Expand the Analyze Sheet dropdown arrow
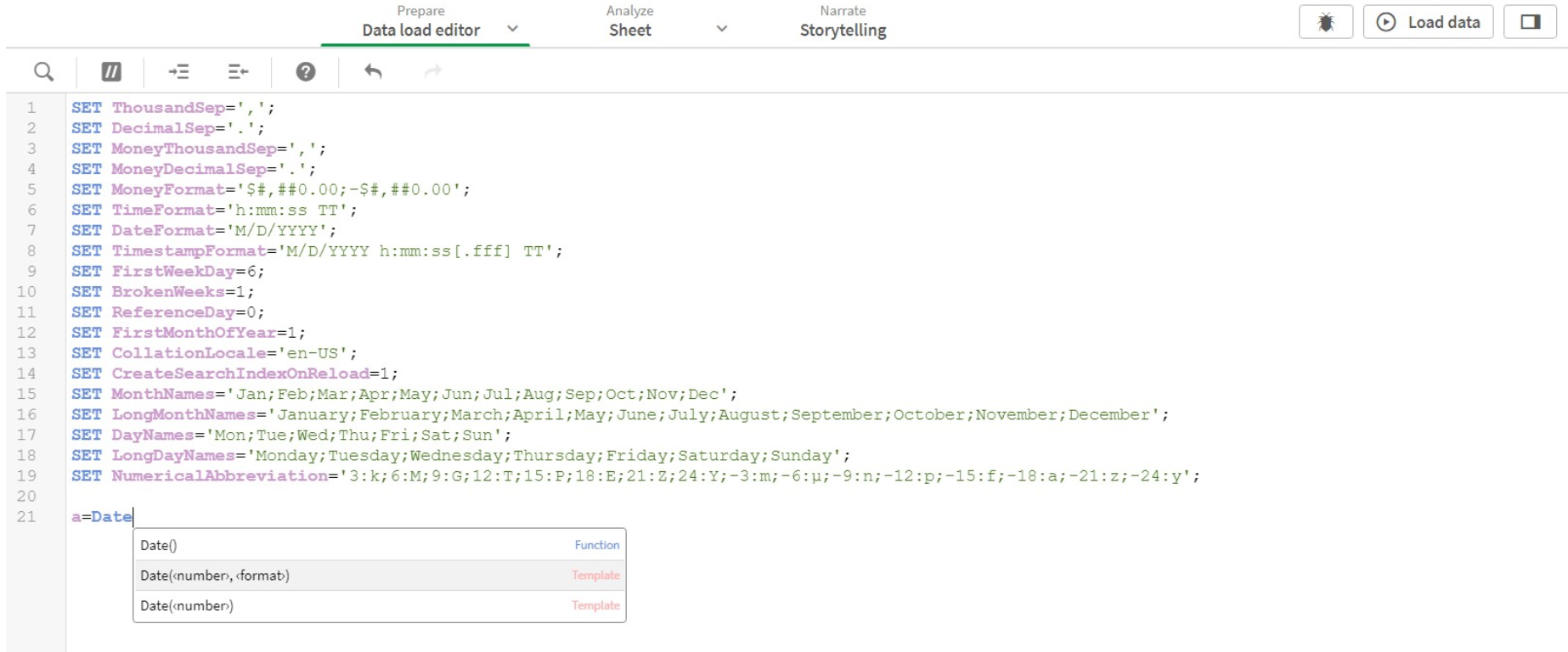This screenshot has height=652, width=1568. [722, 29]
